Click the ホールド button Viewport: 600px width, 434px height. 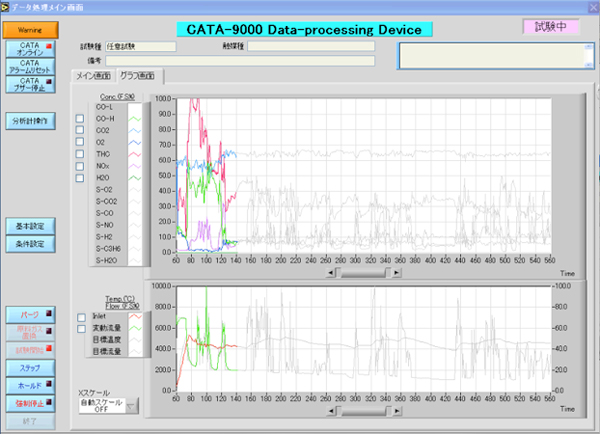click(31, 386)
